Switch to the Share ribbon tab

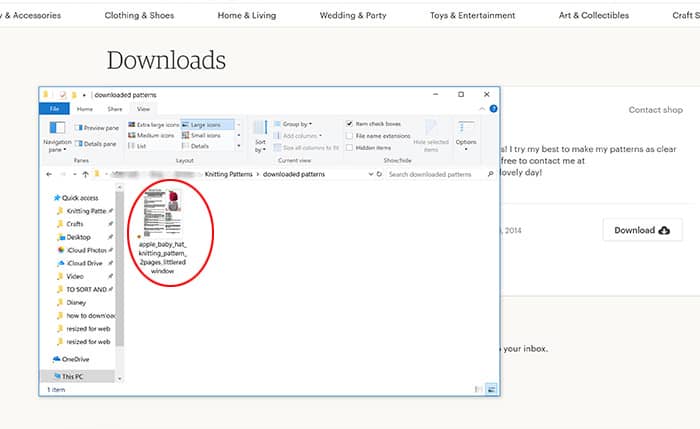115,109
